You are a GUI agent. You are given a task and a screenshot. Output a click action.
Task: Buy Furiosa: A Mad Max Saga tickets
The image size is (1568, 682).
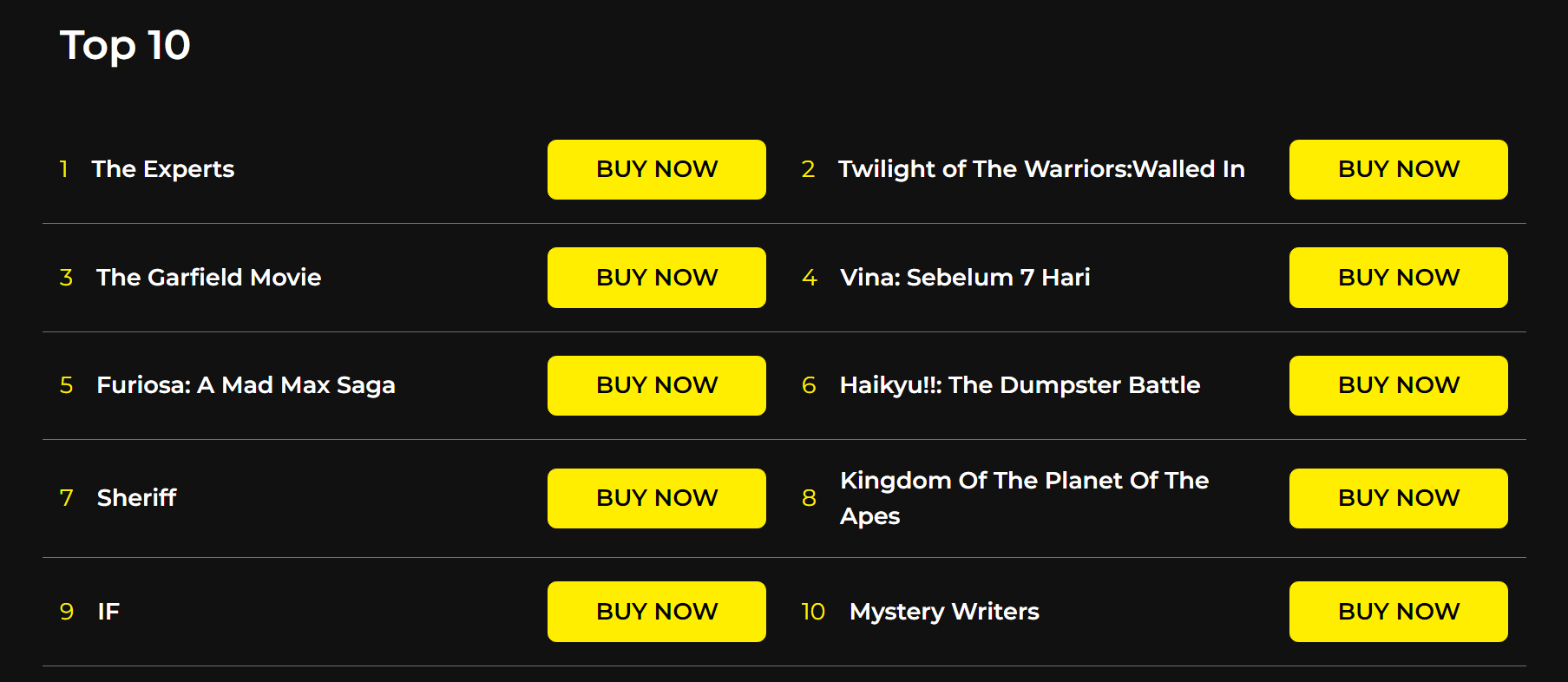click(656, 385)
